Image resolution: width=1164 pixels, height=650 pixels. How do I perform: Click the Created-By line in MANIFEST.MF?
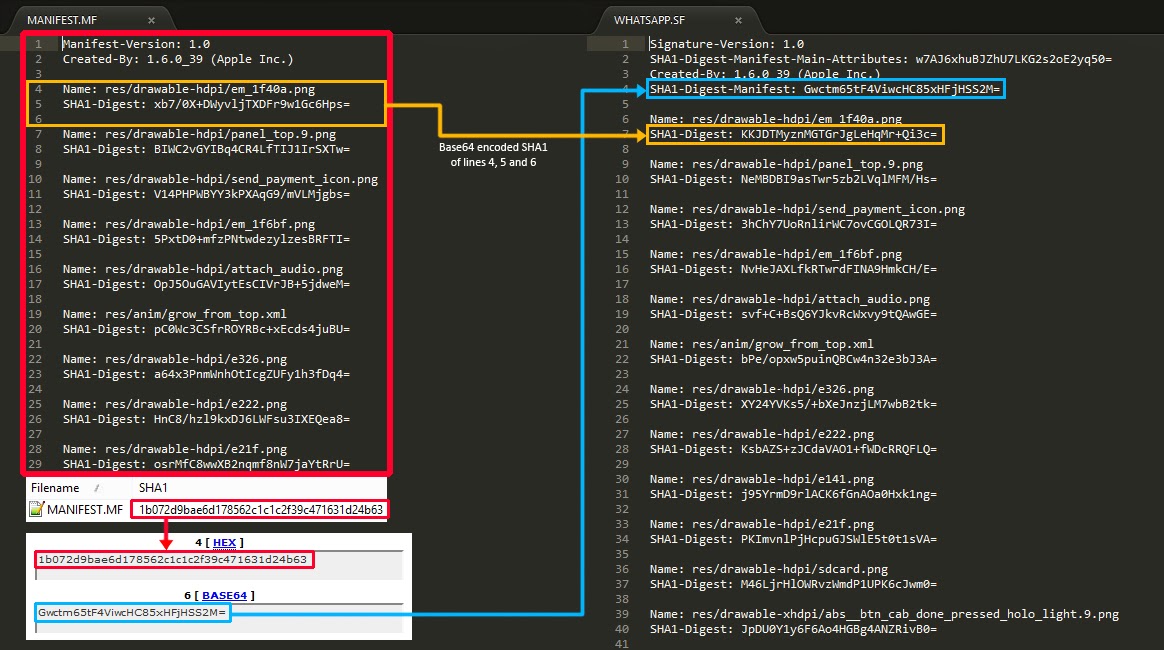click(x=178, y=59)
